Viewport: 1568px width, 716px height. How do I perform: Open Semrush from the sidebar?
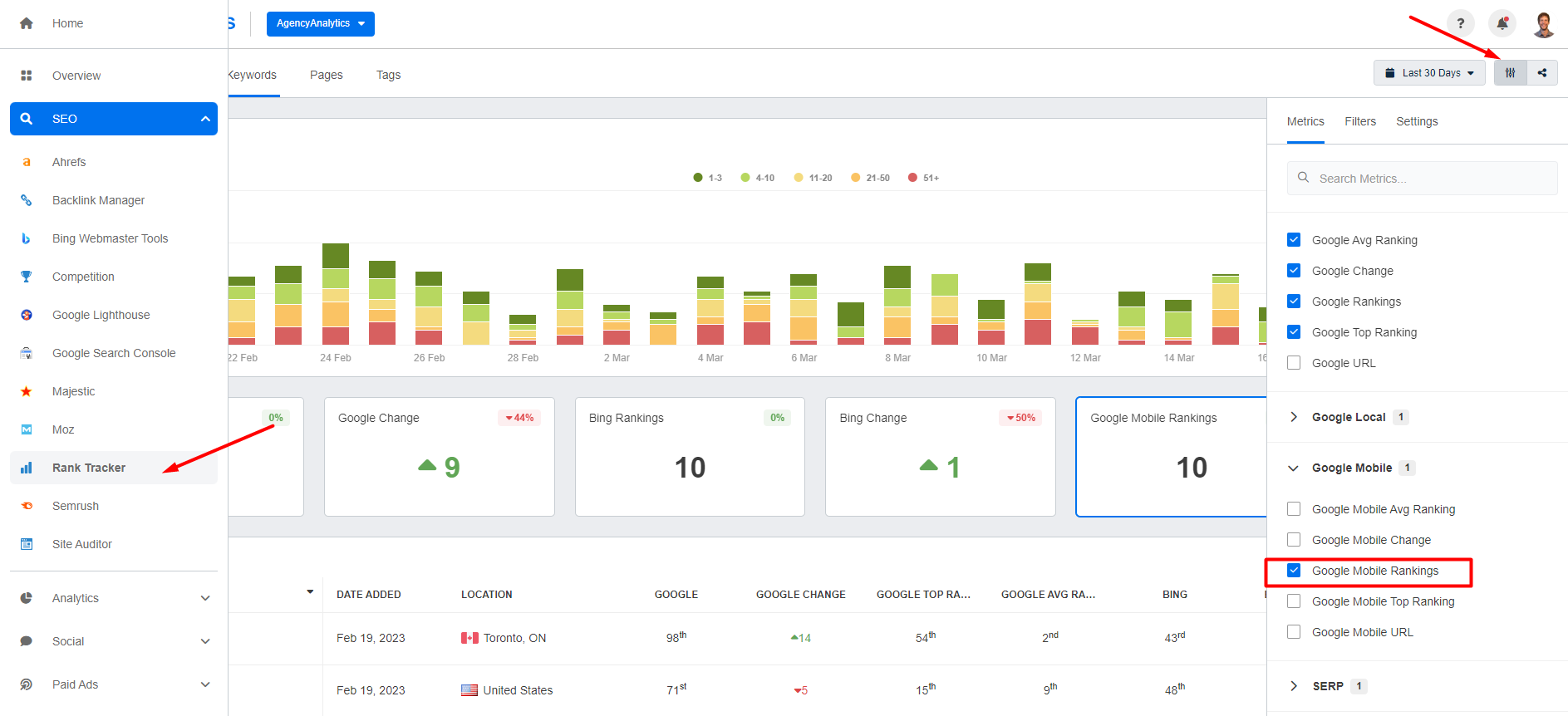[x=75, y=506]
